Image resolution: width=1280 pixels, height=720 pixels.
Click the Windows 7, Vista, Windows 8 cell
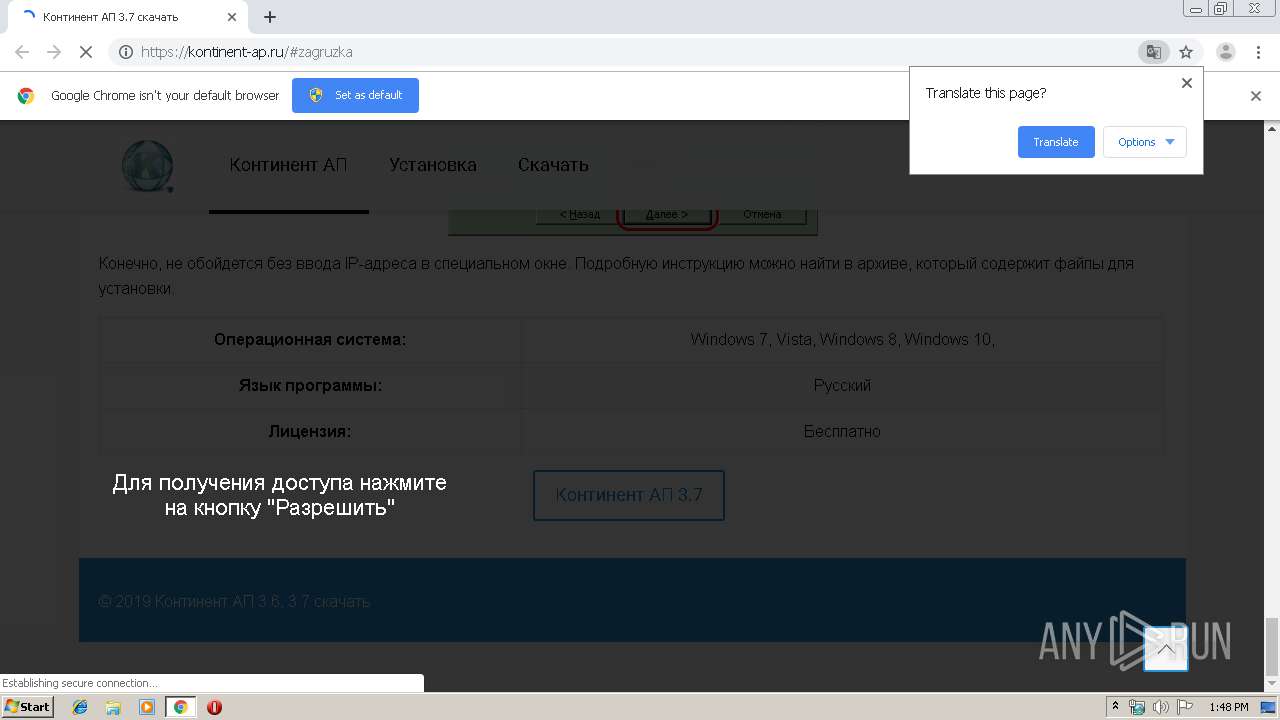pos(842,339)
